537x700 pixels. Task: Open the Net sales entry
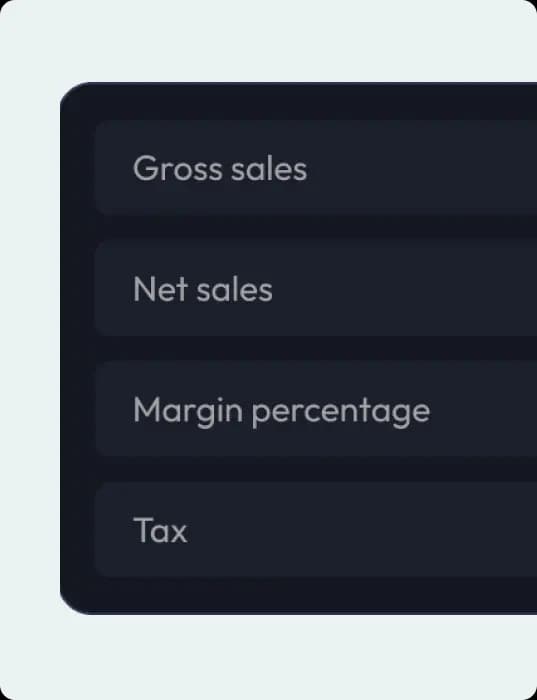[x=316, y=288]
